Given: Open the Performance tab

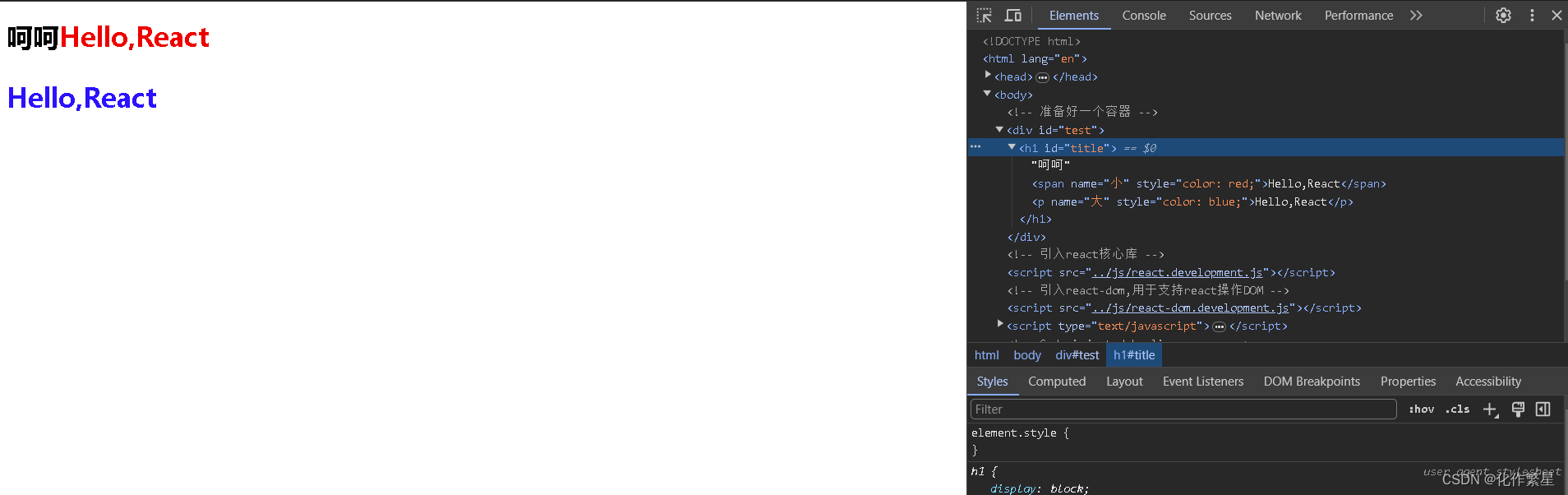Looking at the screenshot, I should [x=1358, y=16].
